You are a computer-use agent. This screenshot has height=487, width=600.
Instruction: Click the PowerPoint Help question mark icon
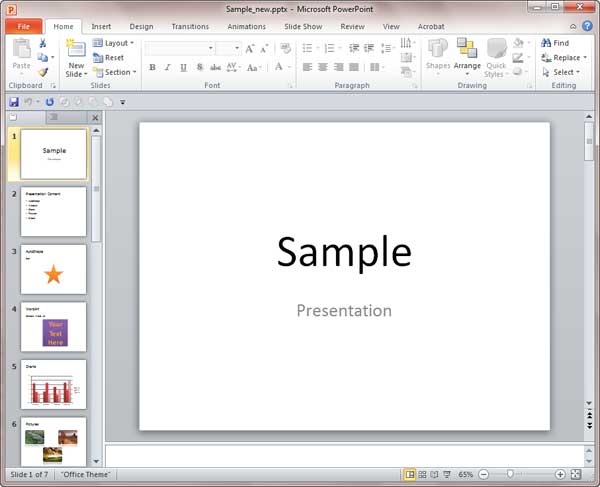click(x=587, y=26)
